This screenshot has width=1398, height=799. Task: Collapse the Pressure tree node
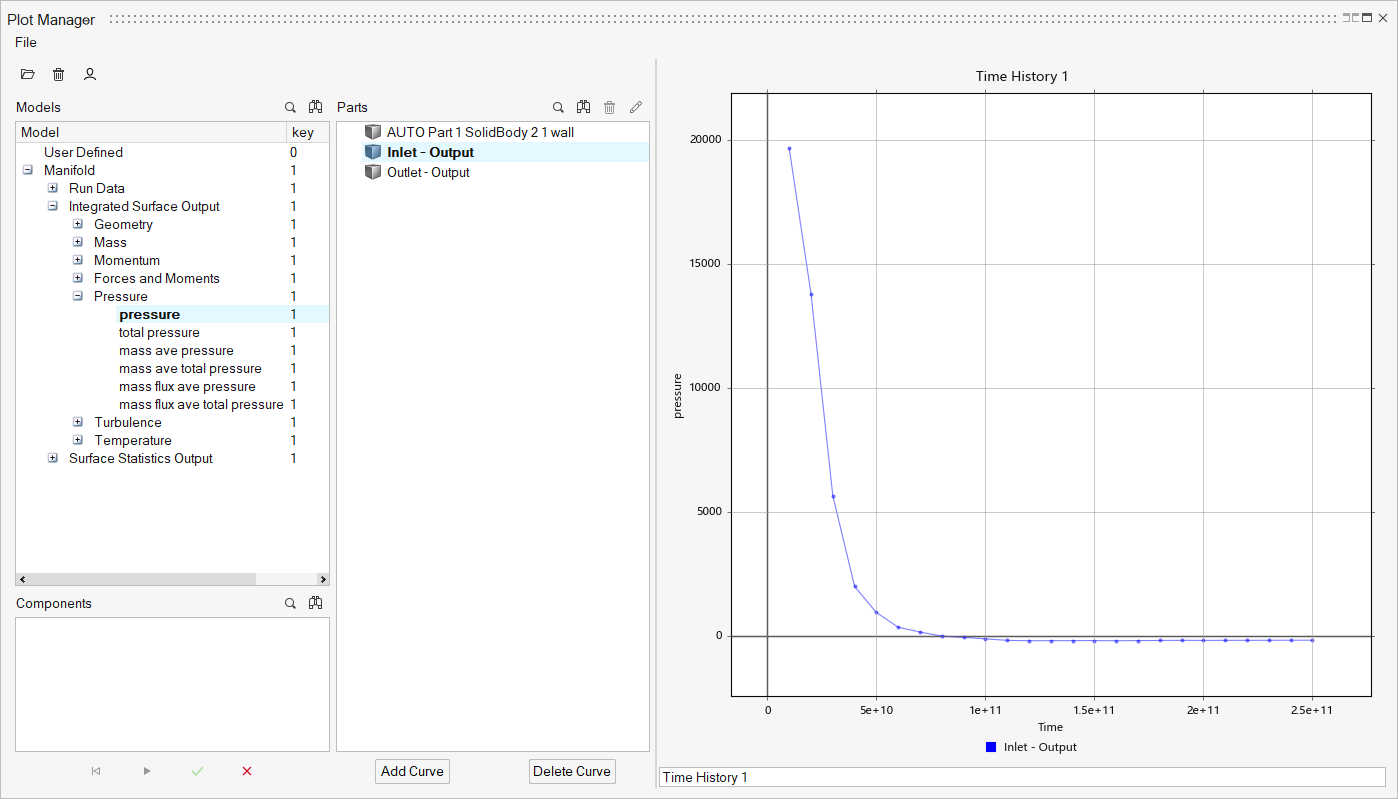click(78, 297)
